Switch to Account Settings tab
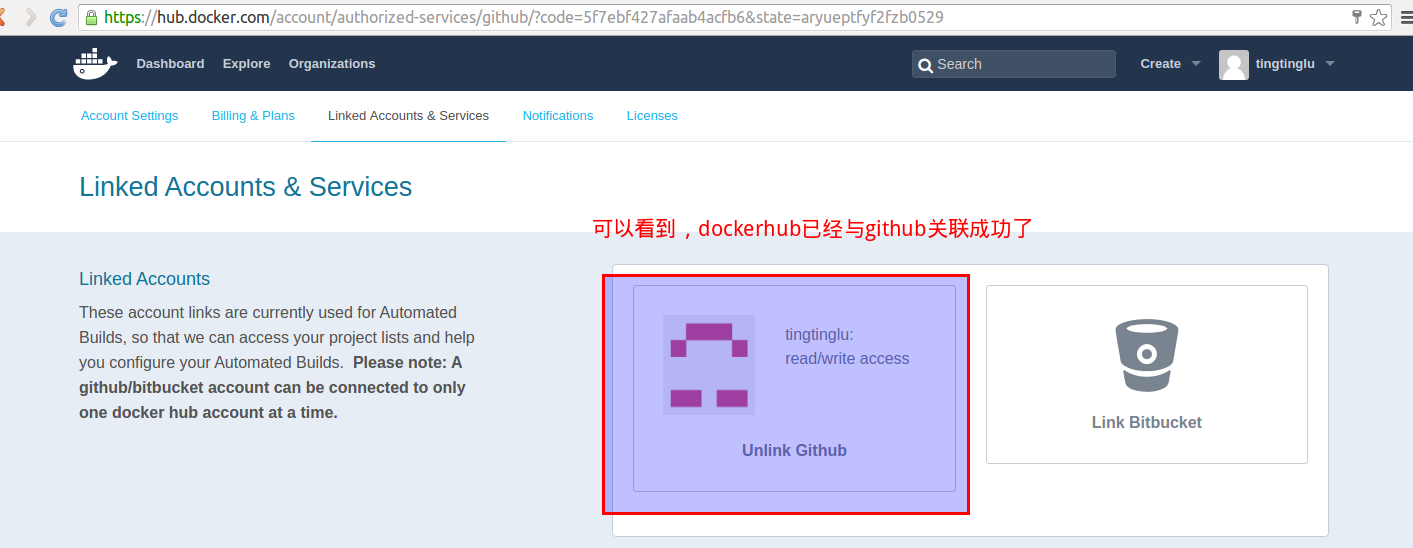1413x548 pixels. 129,116
